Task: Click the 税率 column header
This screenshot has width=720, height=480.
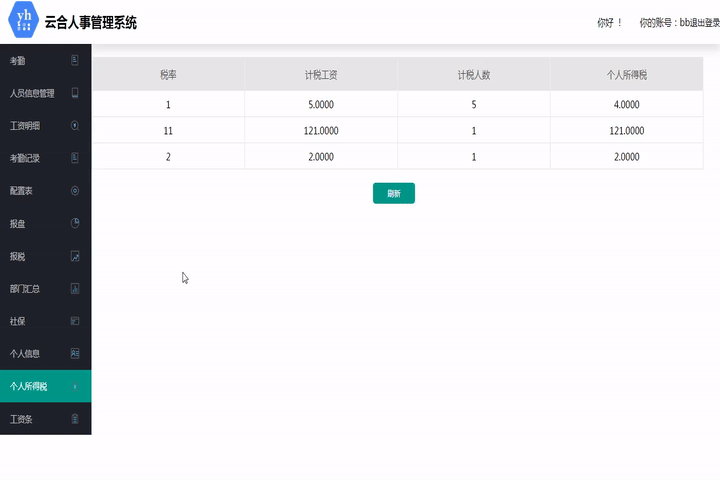Action: 168,75
